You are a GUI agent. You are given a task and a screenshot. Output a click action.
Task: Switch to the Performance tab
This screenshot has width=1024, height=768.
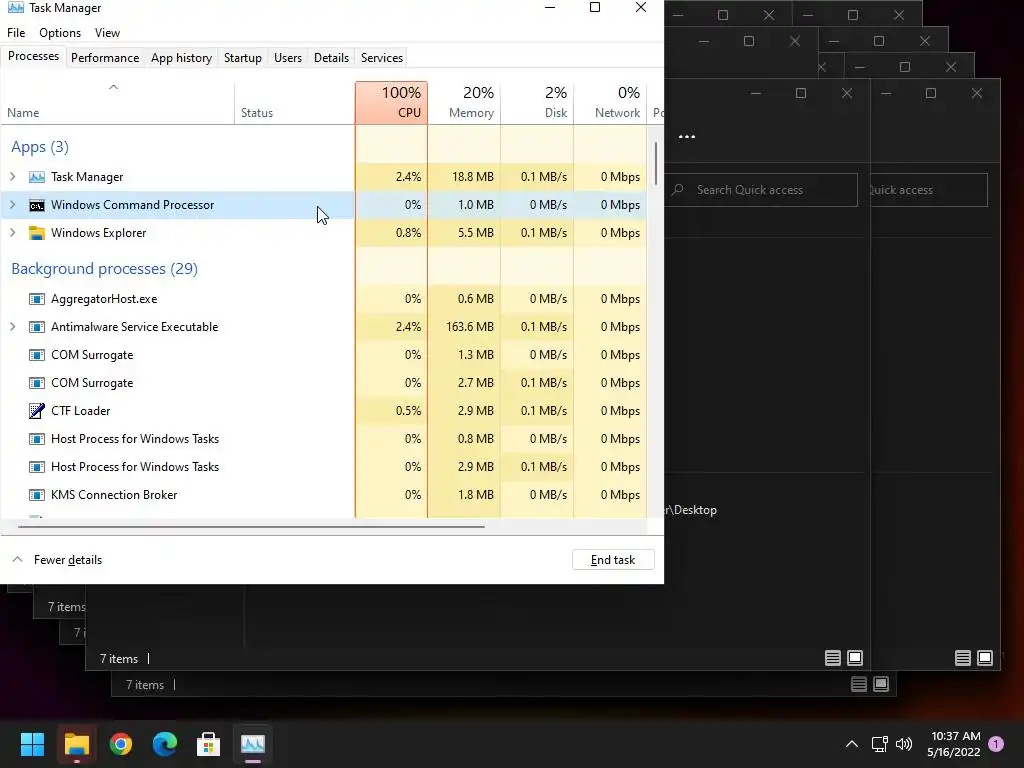point(104,57)
